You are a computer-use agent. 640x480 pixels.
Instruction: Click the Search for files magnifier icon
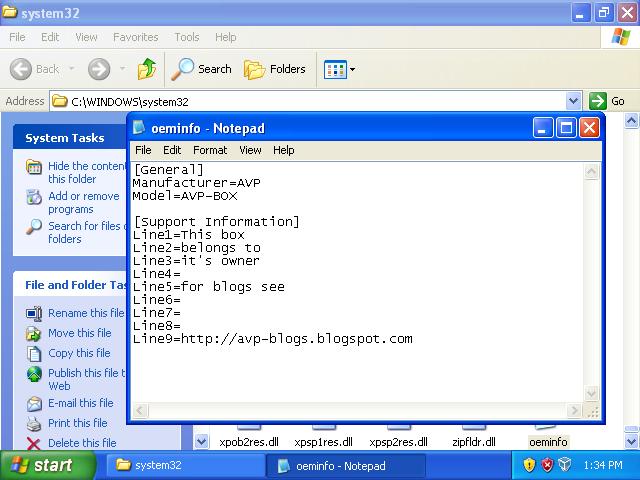[x=34, y=227]
